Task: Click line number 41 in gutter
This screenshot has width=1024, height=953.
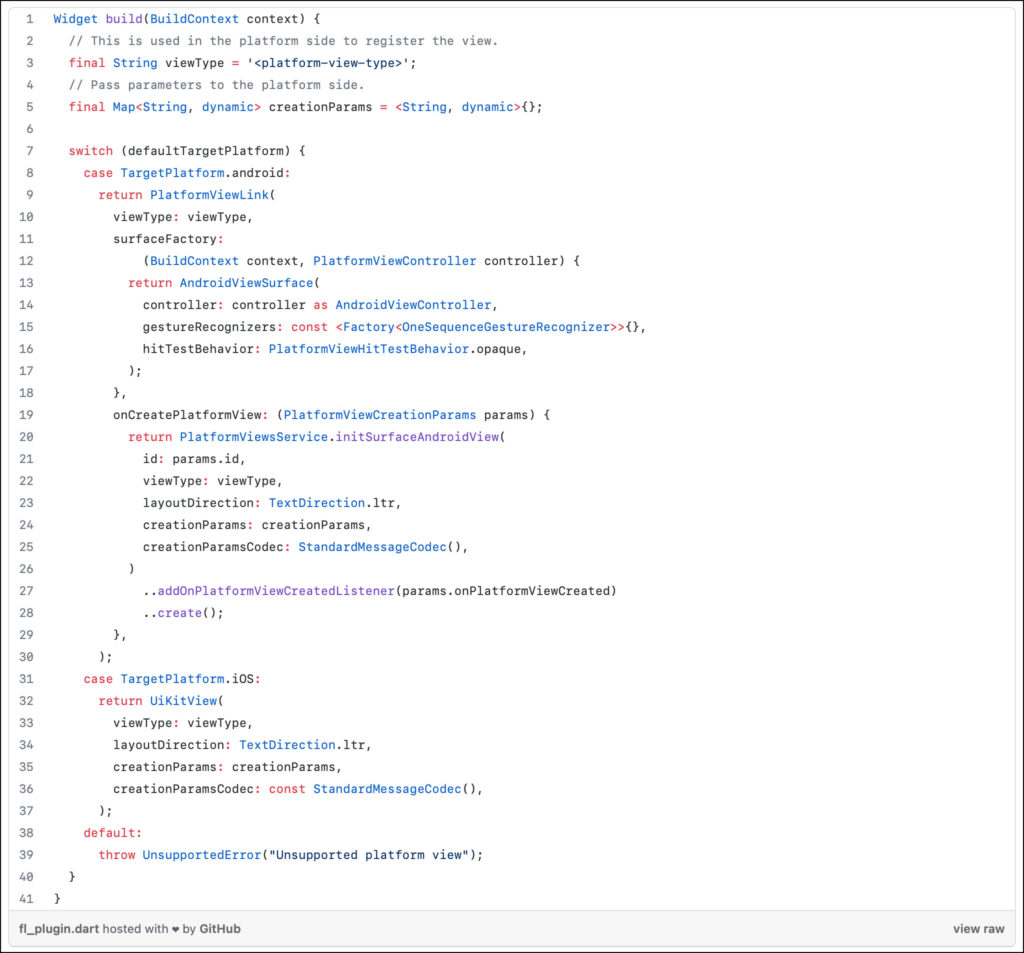Action: (26, 898)
